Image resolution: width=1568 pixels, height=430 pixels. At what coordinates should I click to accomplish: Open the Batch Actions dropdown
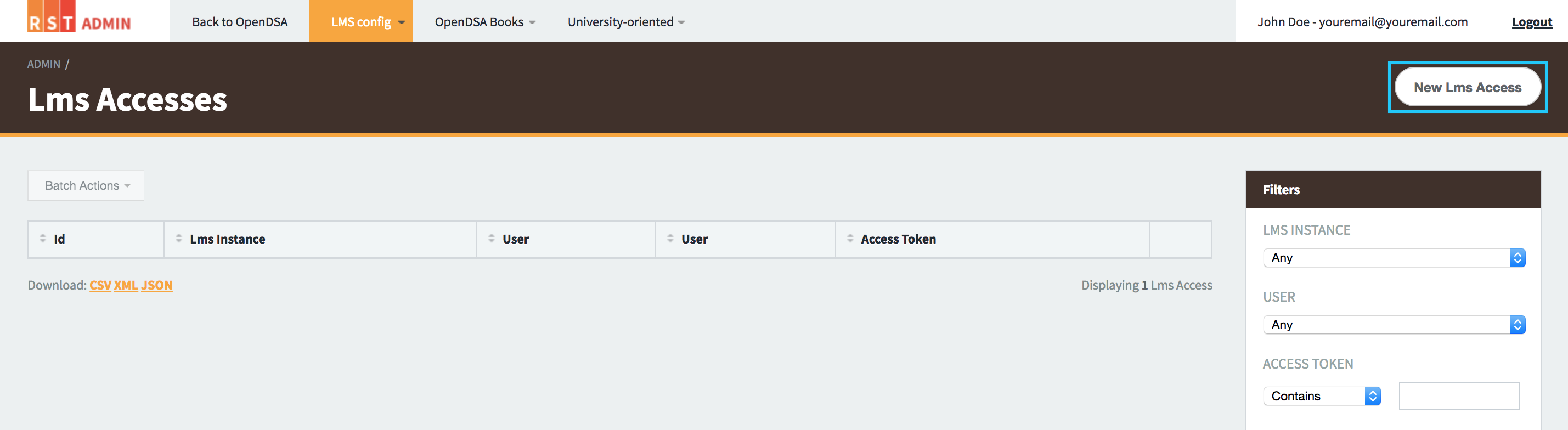(86, 185)
